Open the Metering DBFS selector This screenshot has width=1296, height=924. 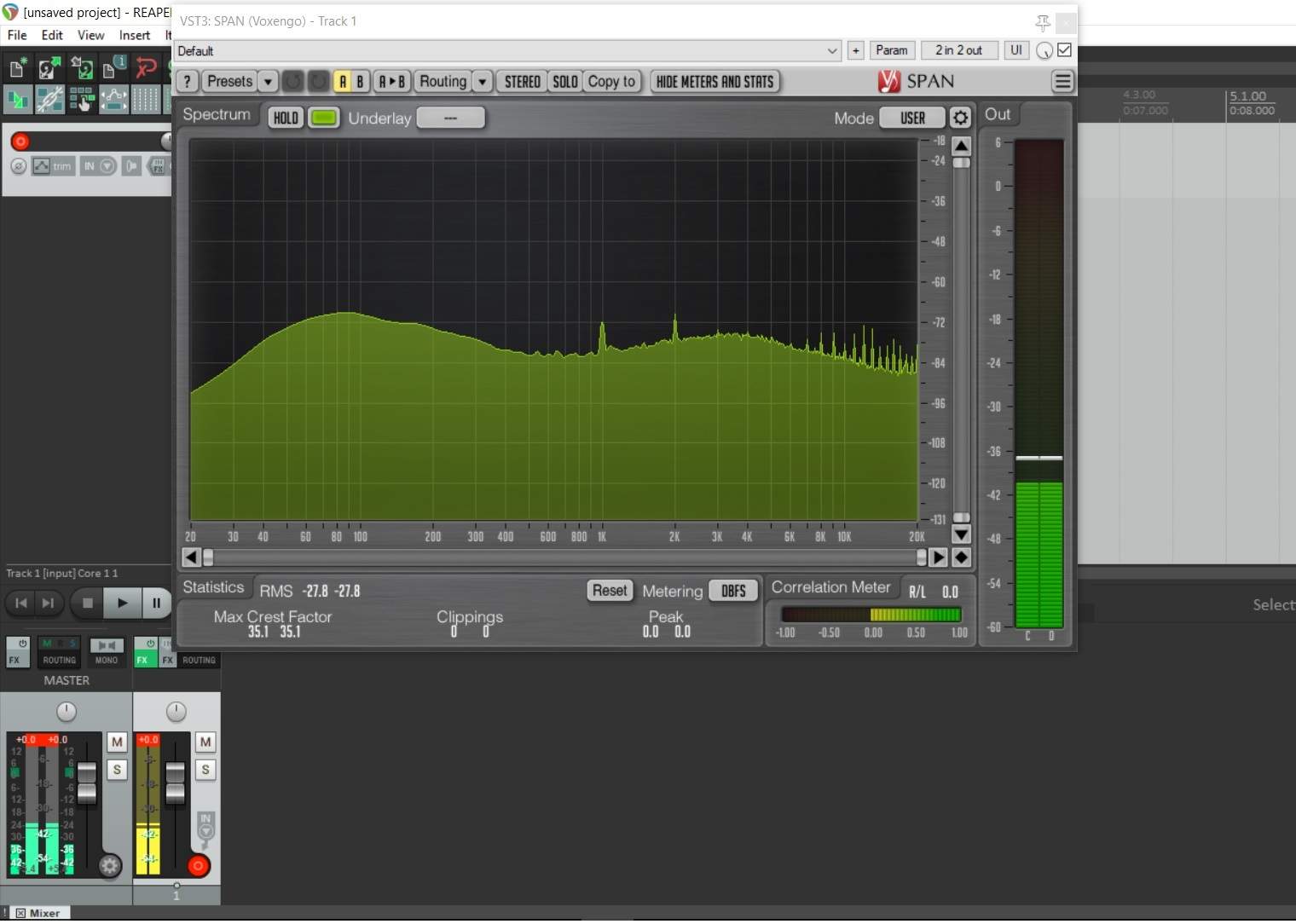click(733, 591)
